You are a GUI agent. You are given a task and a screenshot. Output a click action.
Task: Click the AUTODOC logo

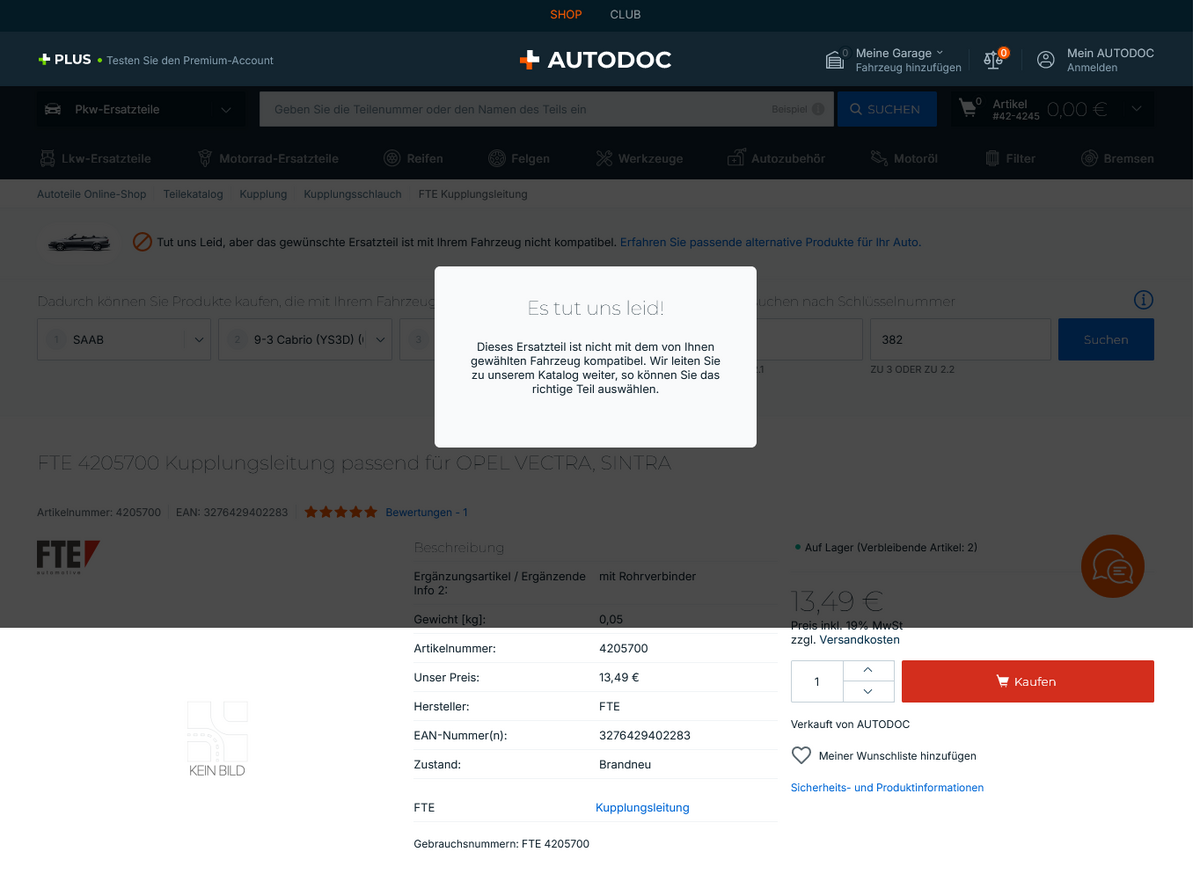(x=596, y=60)
